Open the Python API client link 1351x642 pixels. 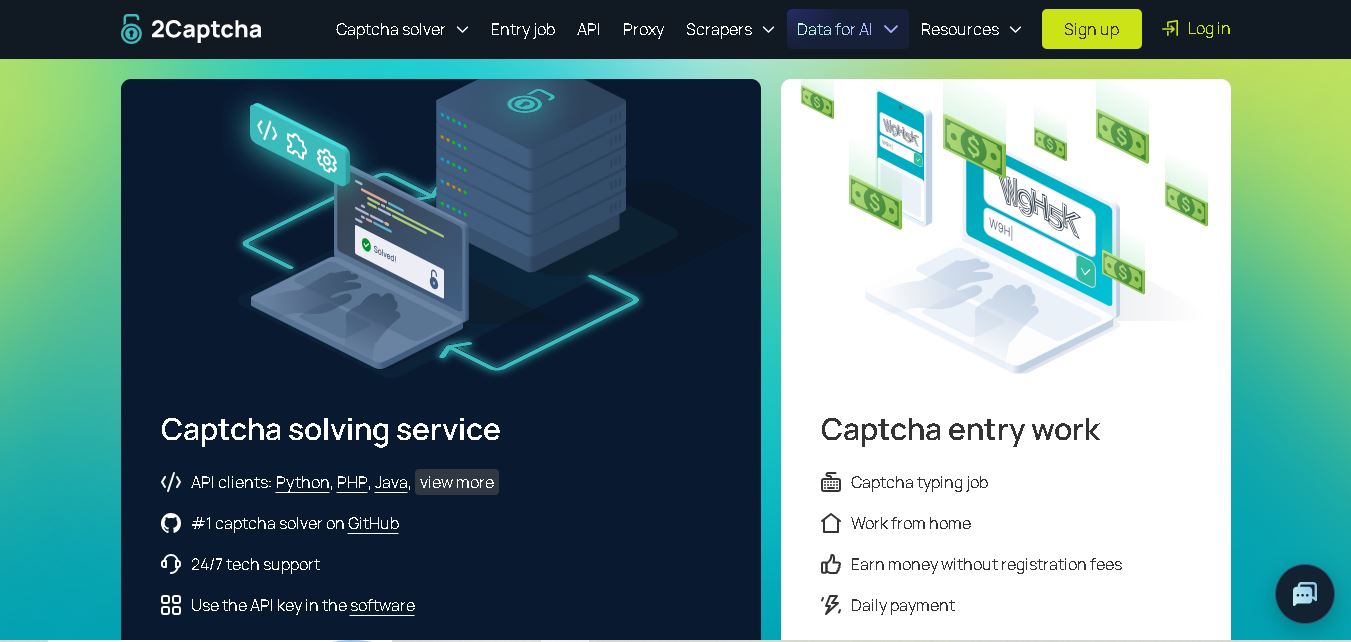pos(303,482)
